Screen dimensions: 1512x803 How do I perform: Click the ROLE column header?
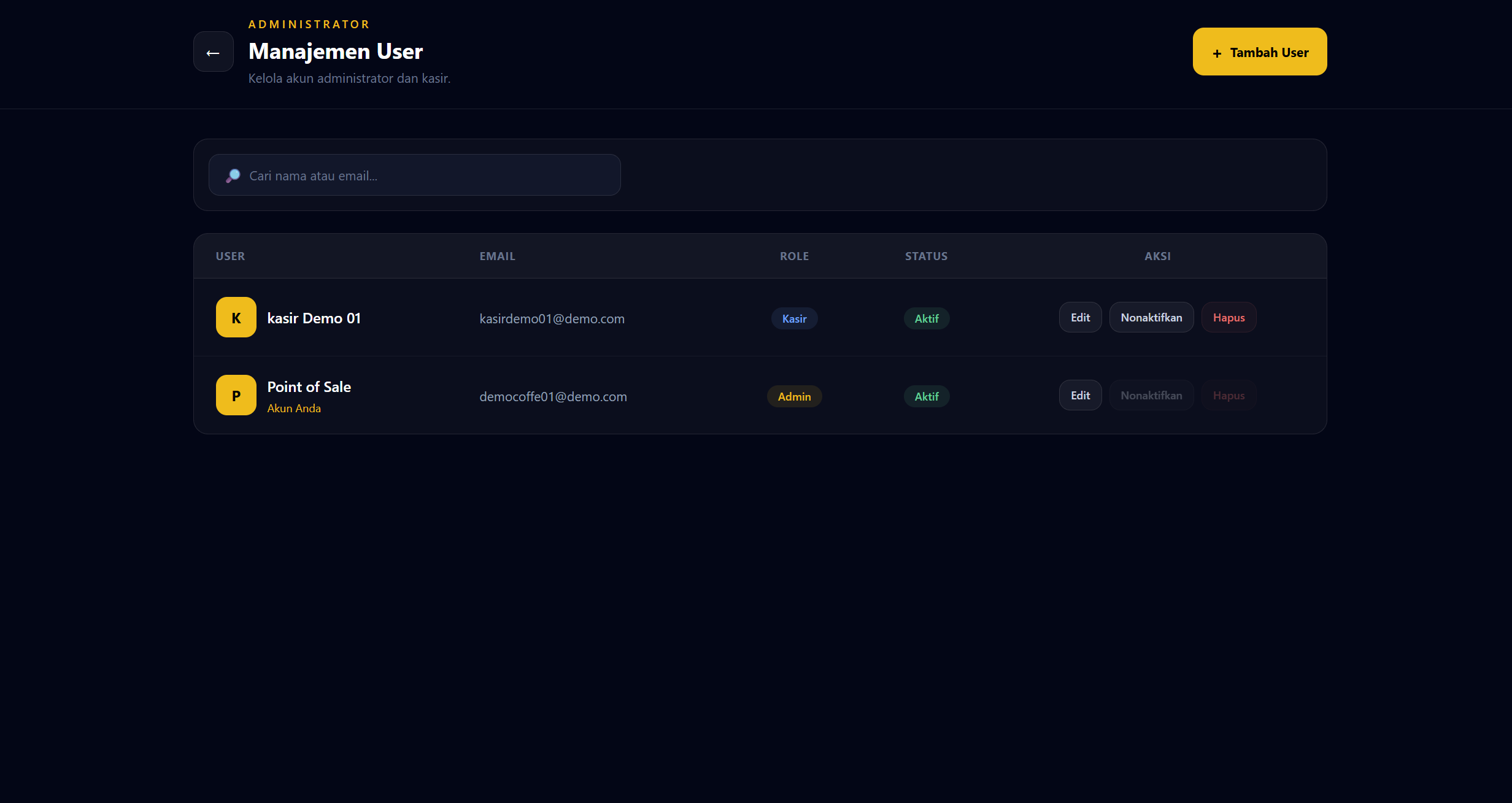(x=795, y=256)
